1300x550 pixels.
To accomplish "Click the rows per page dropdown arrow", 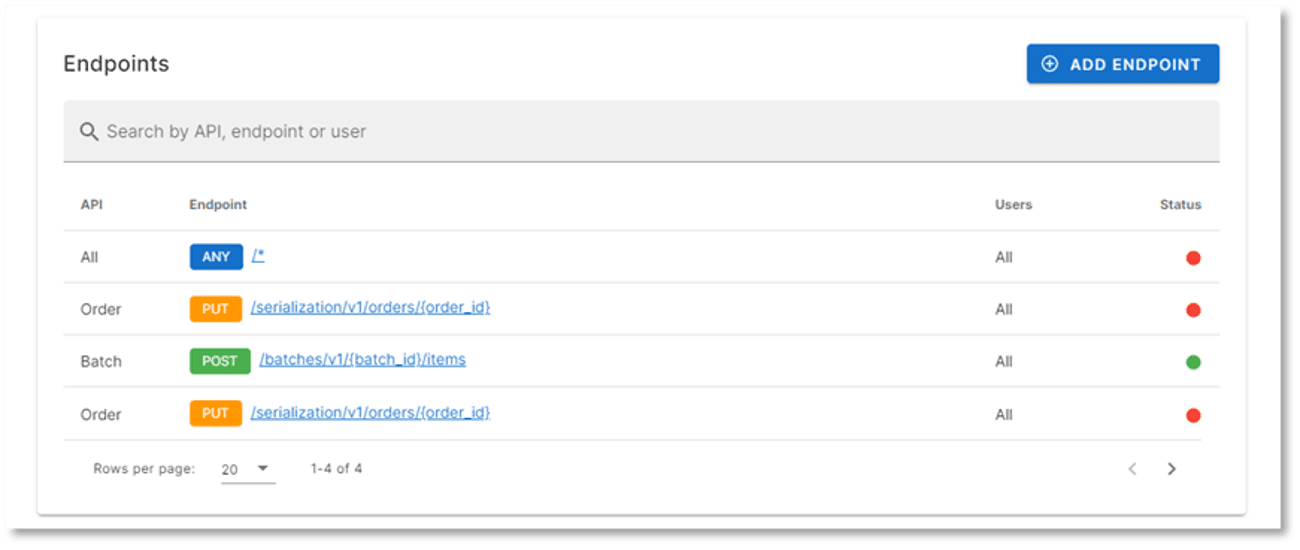I will click(263, 468).
